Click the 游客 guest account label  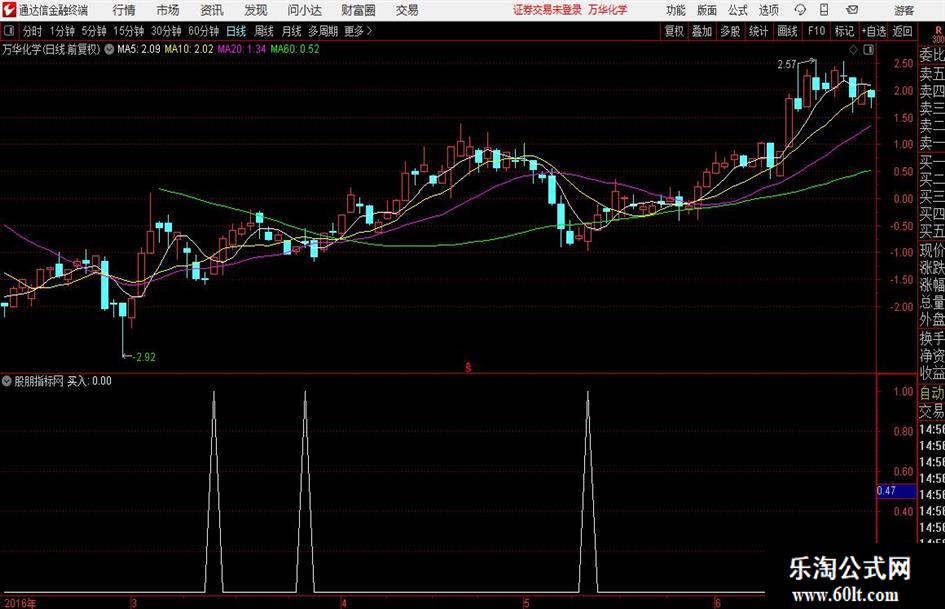pyautogui.click(x=903, y=10)
